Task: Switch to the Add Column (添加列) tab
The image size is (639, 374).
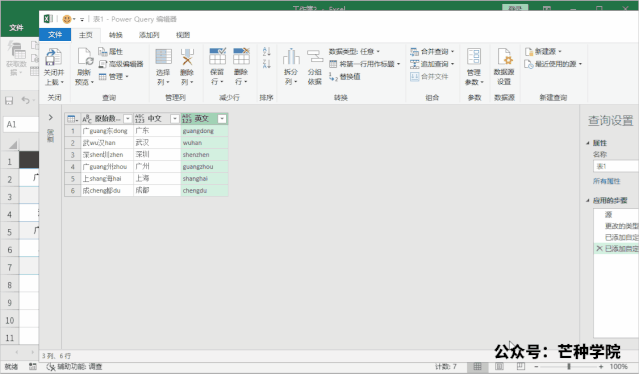Action: 149,35
